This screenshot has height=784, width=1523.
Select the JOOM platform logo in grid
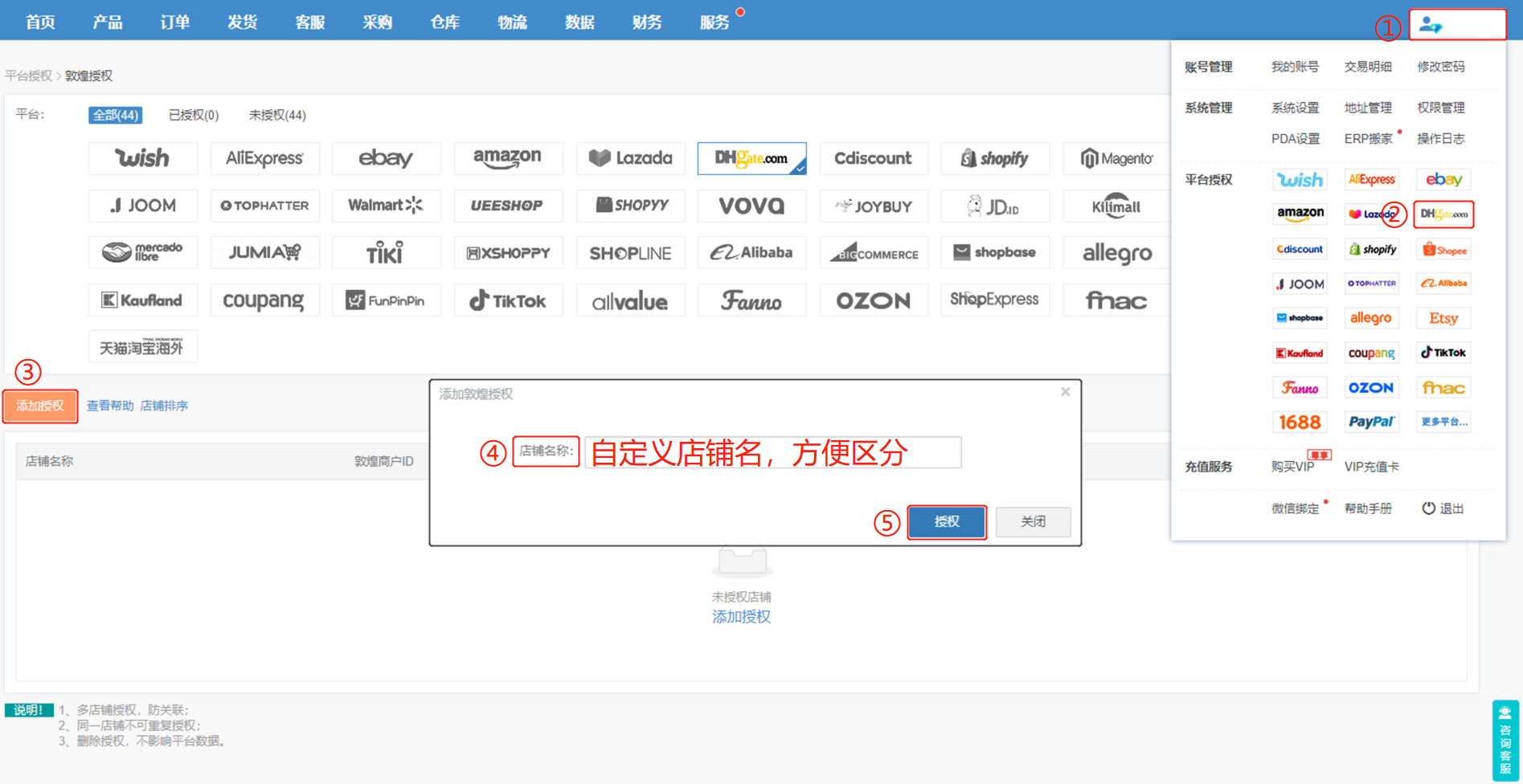143,206
